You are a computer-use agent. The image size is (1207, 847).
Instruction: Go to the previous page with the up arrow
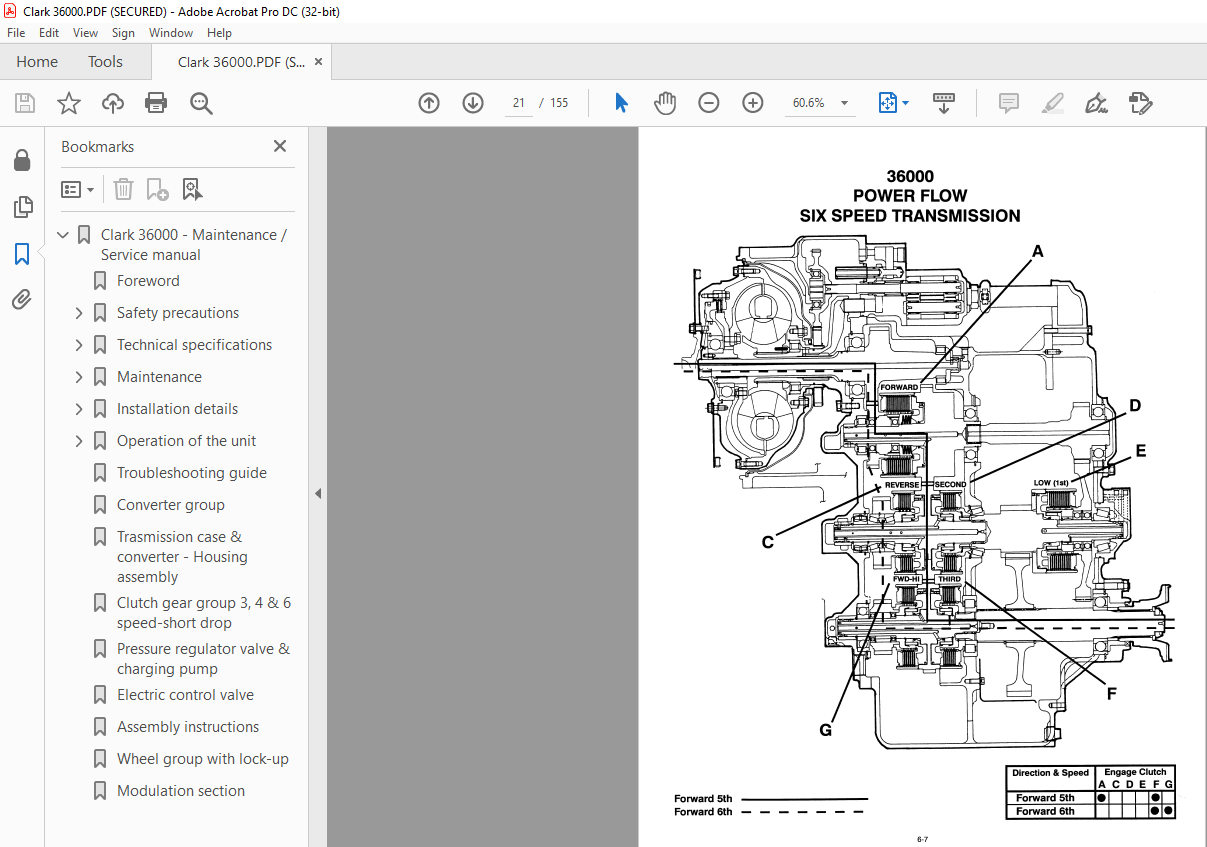429,103
